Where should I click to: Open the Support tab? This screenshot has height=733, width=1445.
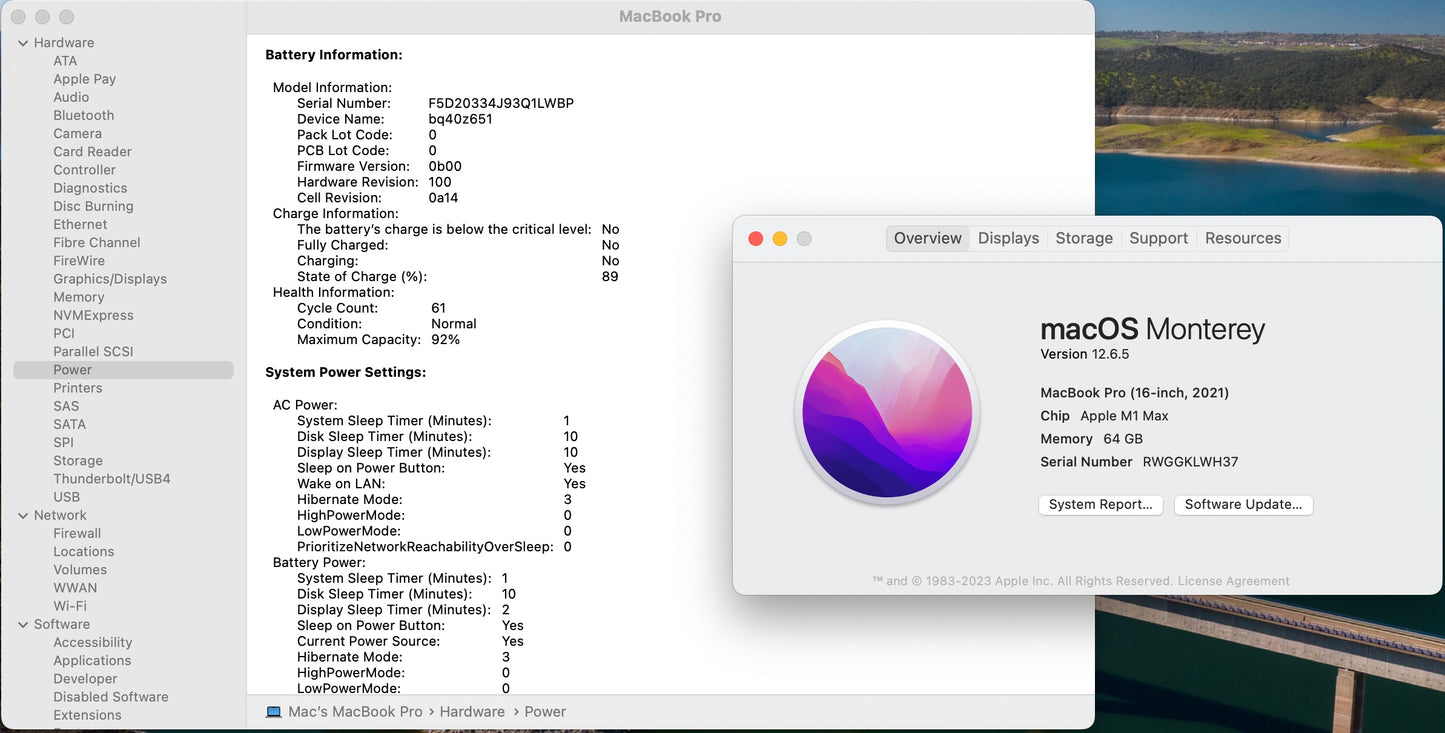[x=1158, y=238]
